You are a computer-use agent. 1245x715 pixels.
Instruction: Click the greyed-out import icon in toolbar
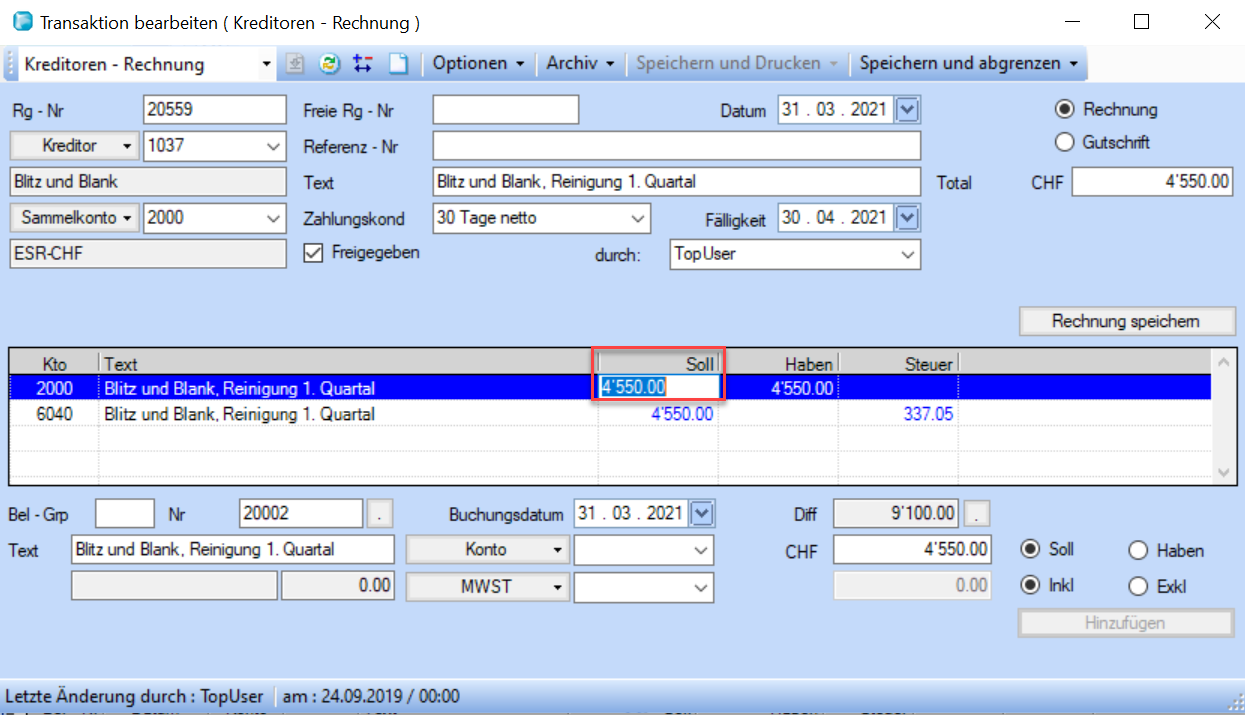tap(295, 64)
